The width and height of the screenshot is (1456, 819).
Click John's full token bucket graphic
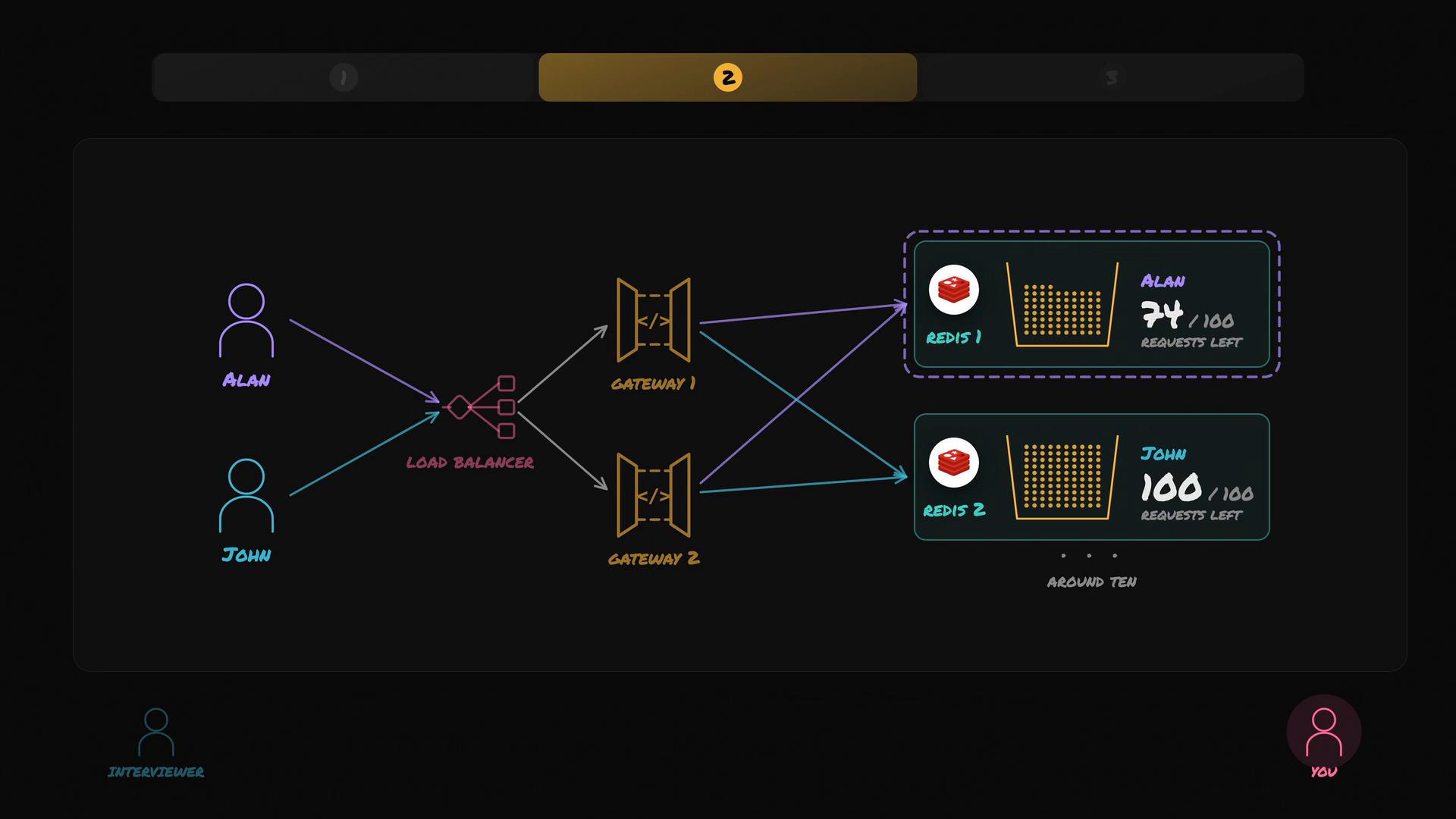pyautogui.click(x=1062, y=478)
